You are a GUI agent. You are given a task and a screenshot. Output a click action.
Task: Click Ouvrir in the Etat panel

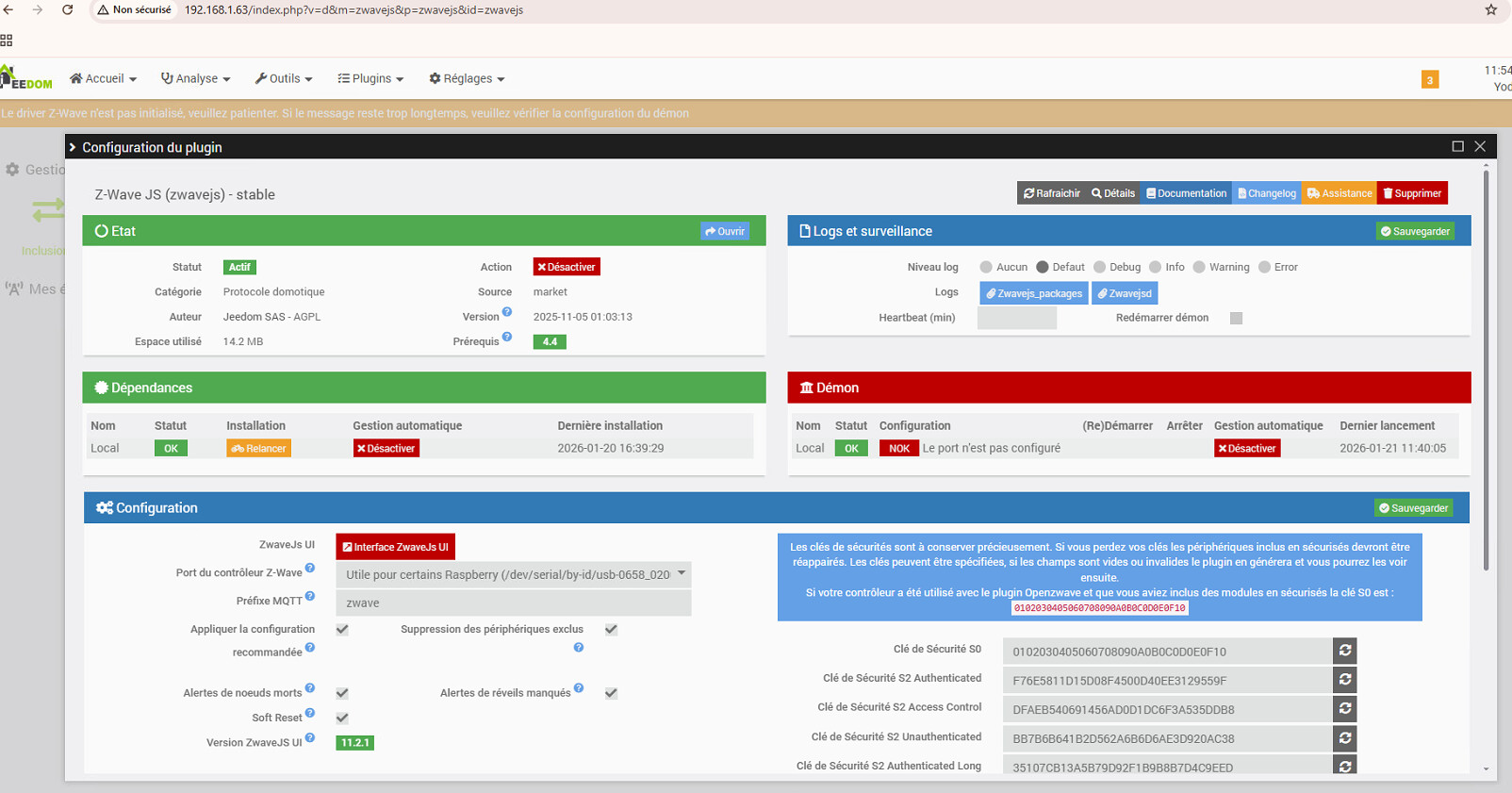point(725,231)
